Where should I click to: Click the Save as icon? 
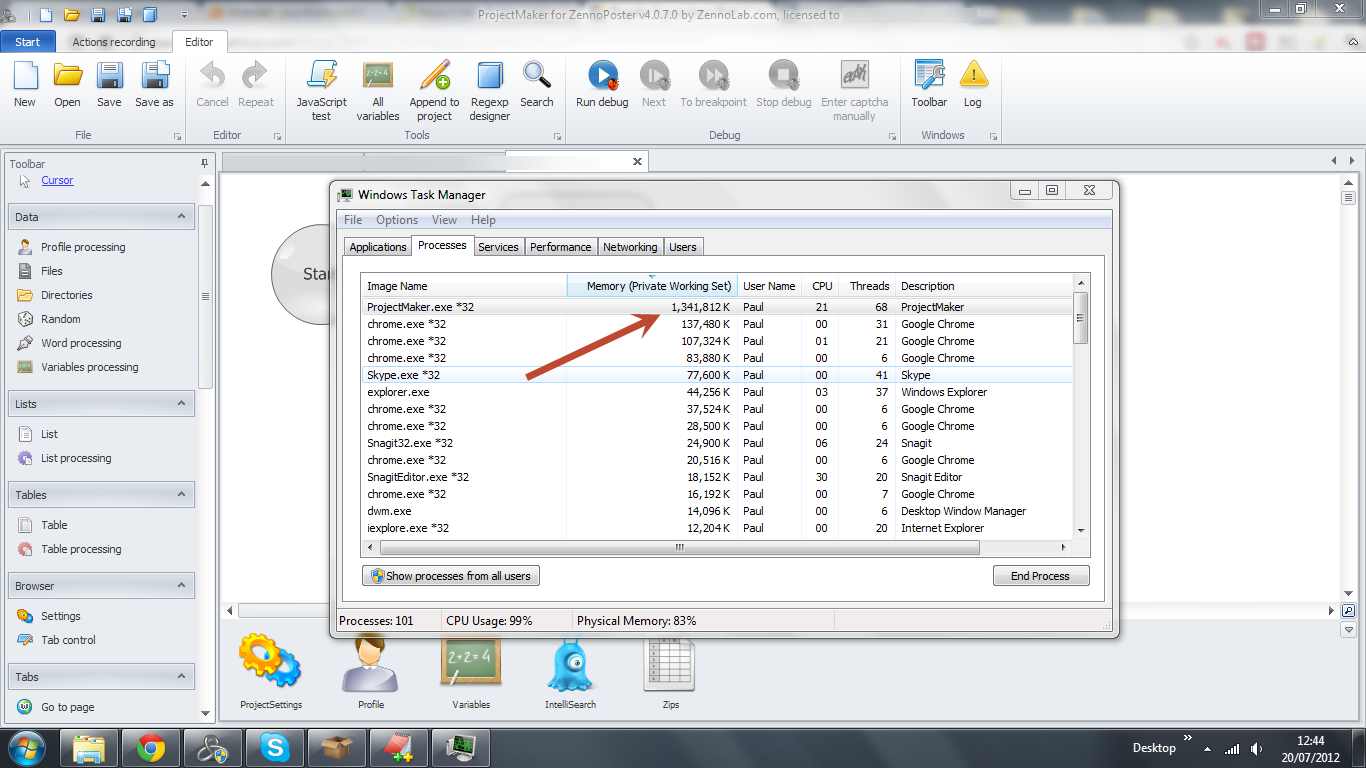154,76
